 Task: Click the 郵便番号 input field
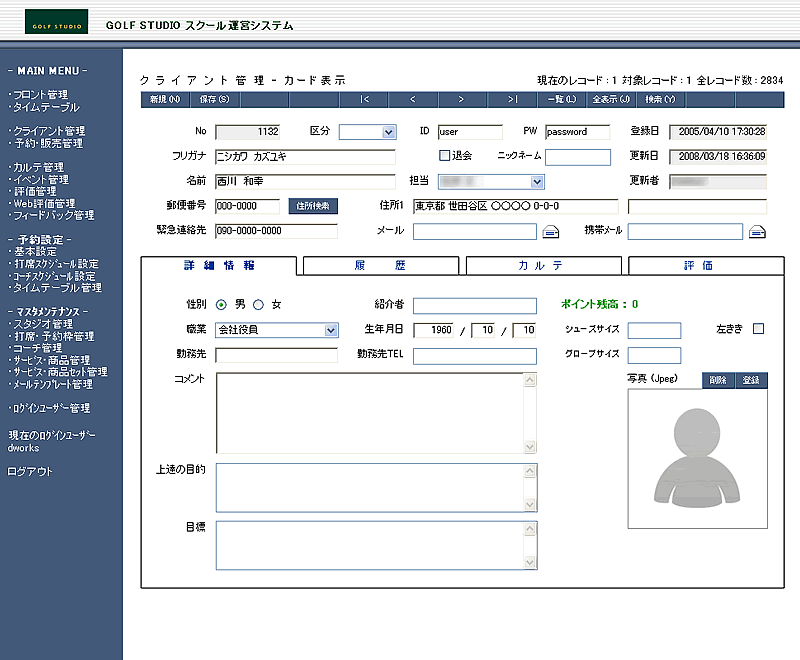[x=247, y=206]
